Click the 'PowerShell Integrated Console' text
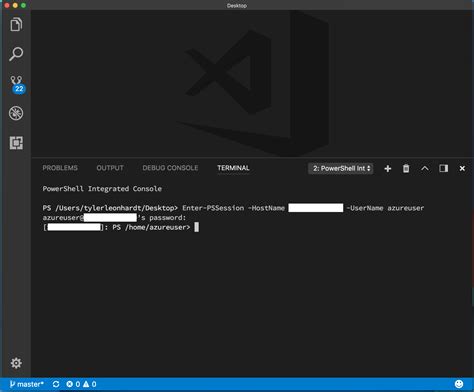Viewport: 474px width, 392px height. pos(102,189)
